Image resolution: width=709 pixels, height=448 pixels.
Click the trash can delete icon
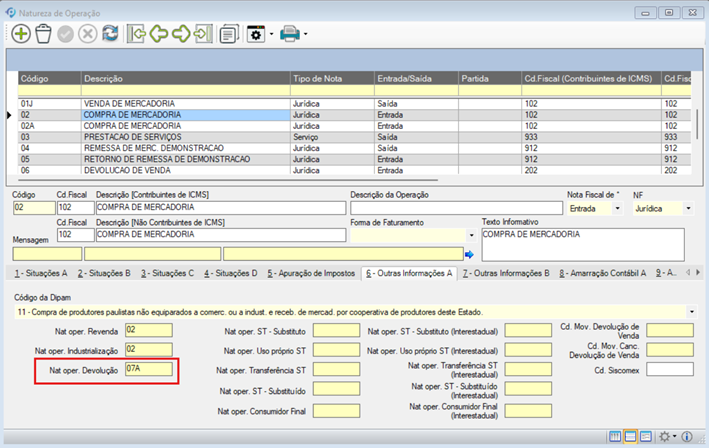(43, 34)
